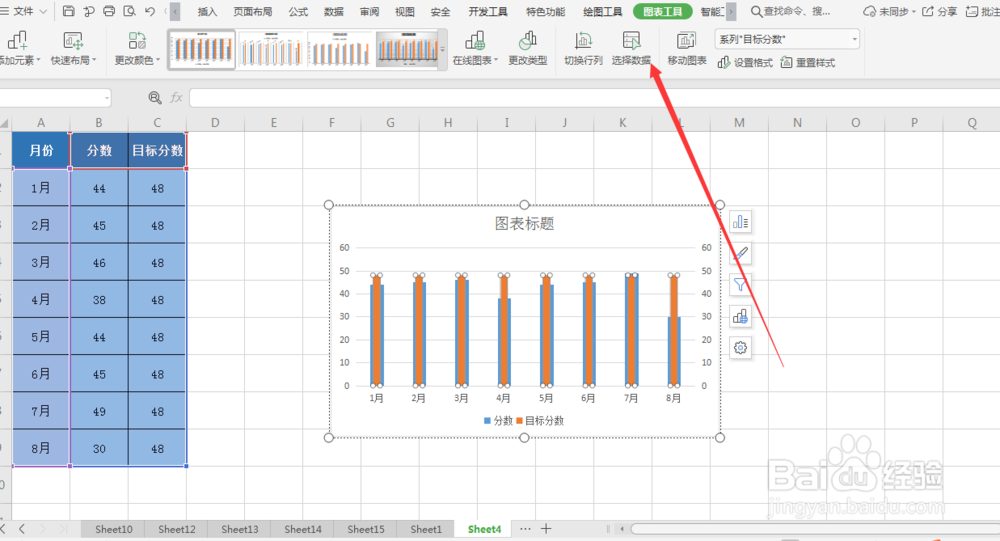Open the Change Colors (更改颜色) tool
This screenshot has height=541, width=1000.
click(137, 49)
